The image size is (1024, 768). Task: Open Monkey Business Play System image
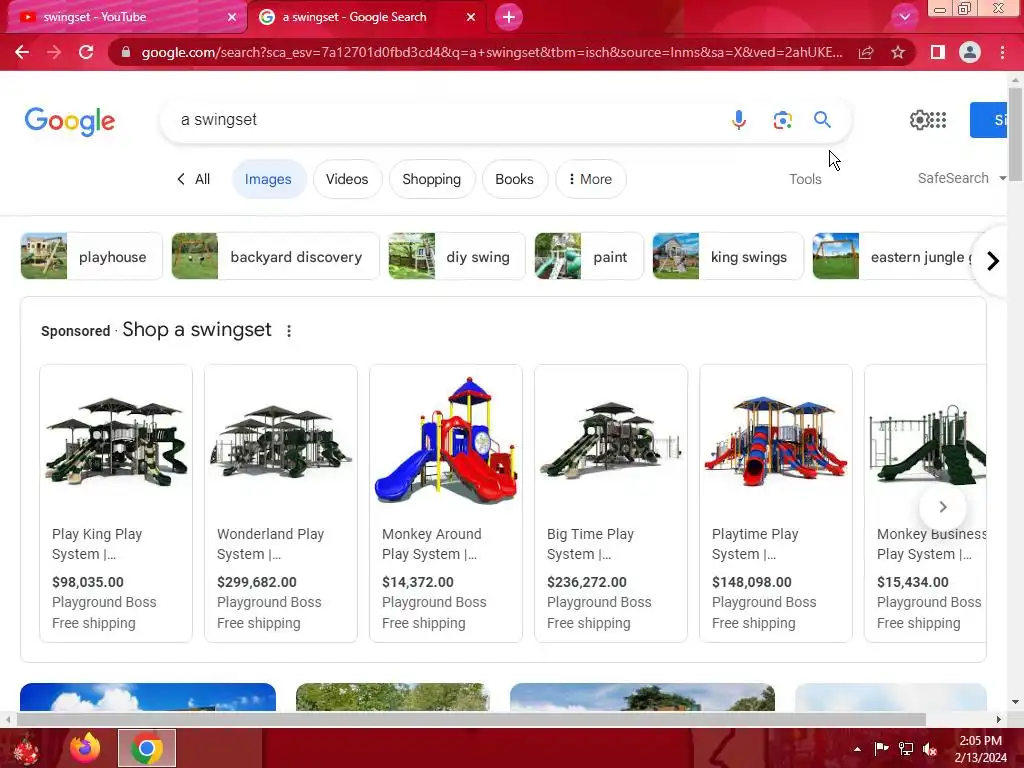pos(927,443)
